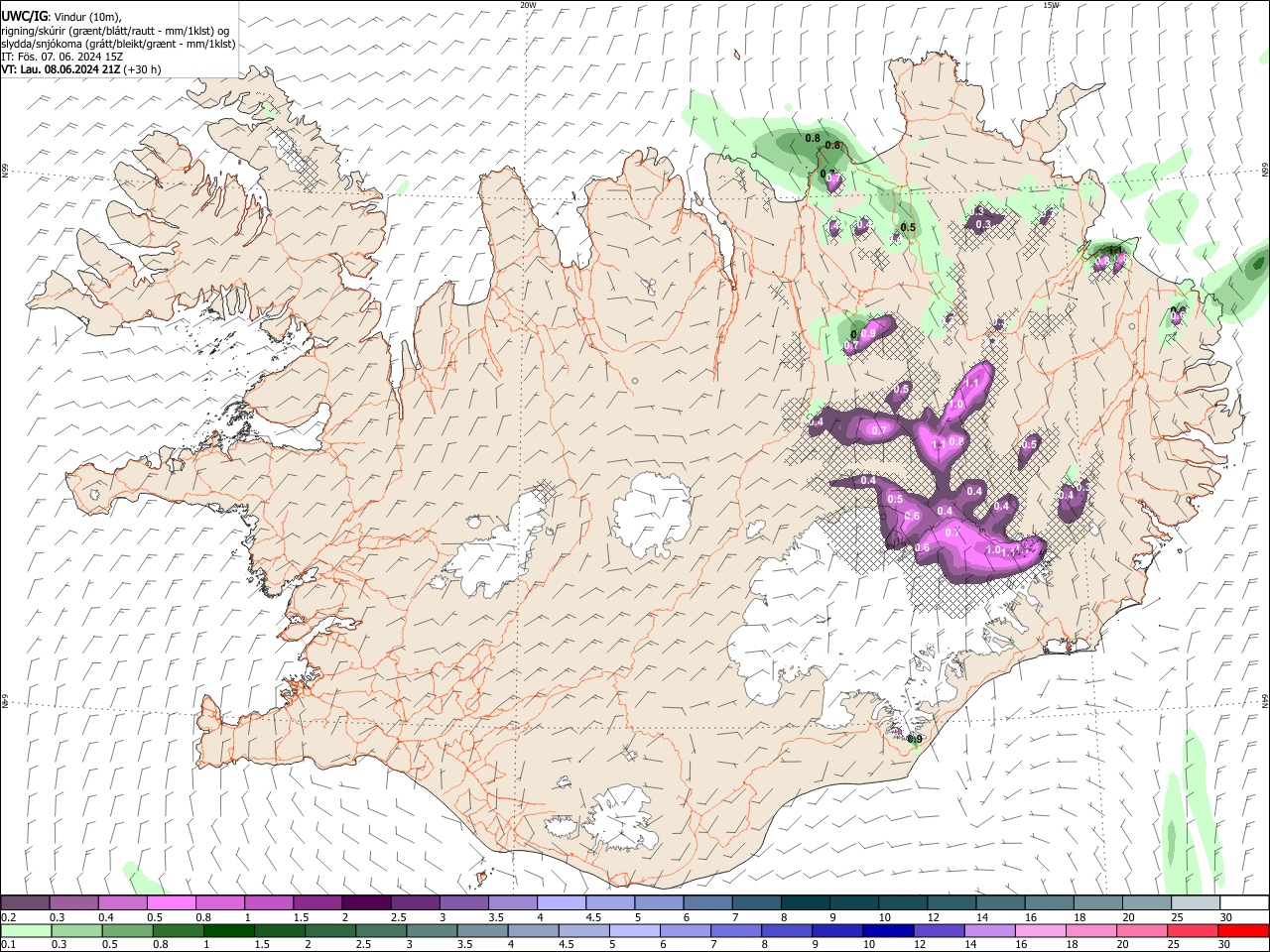Image resolution: width=1270 pixels, height=952 pixels.
Task: Select the light lavender 4–4.5 snow scale swatch
Action: pos(562,902)
